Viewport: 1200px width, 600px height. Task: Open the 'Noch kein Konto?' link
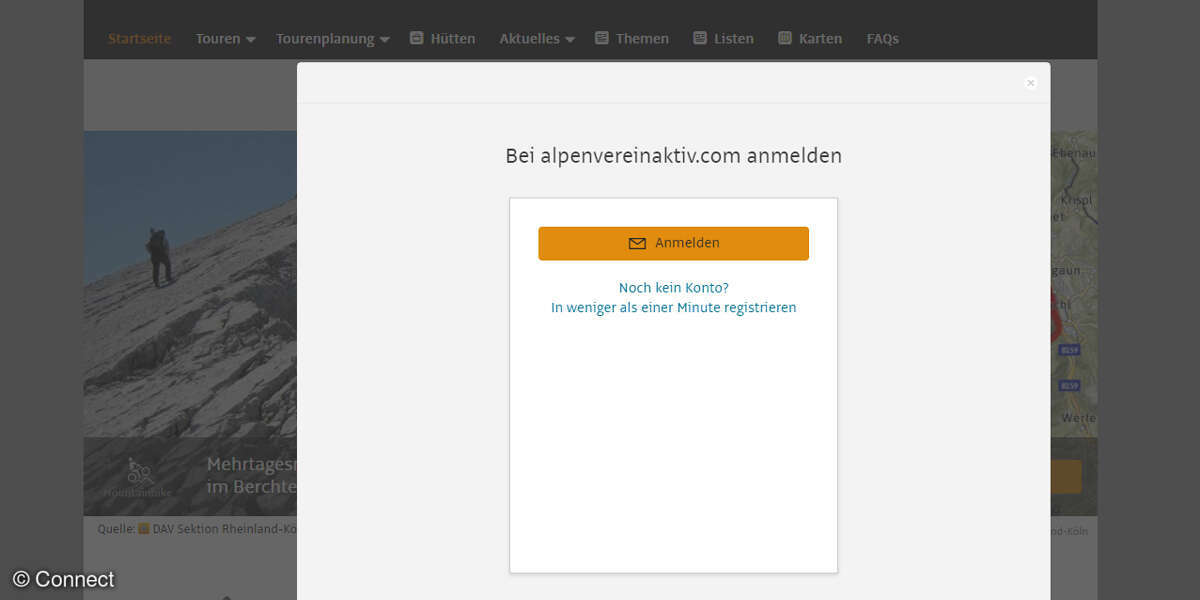point(674,288)
